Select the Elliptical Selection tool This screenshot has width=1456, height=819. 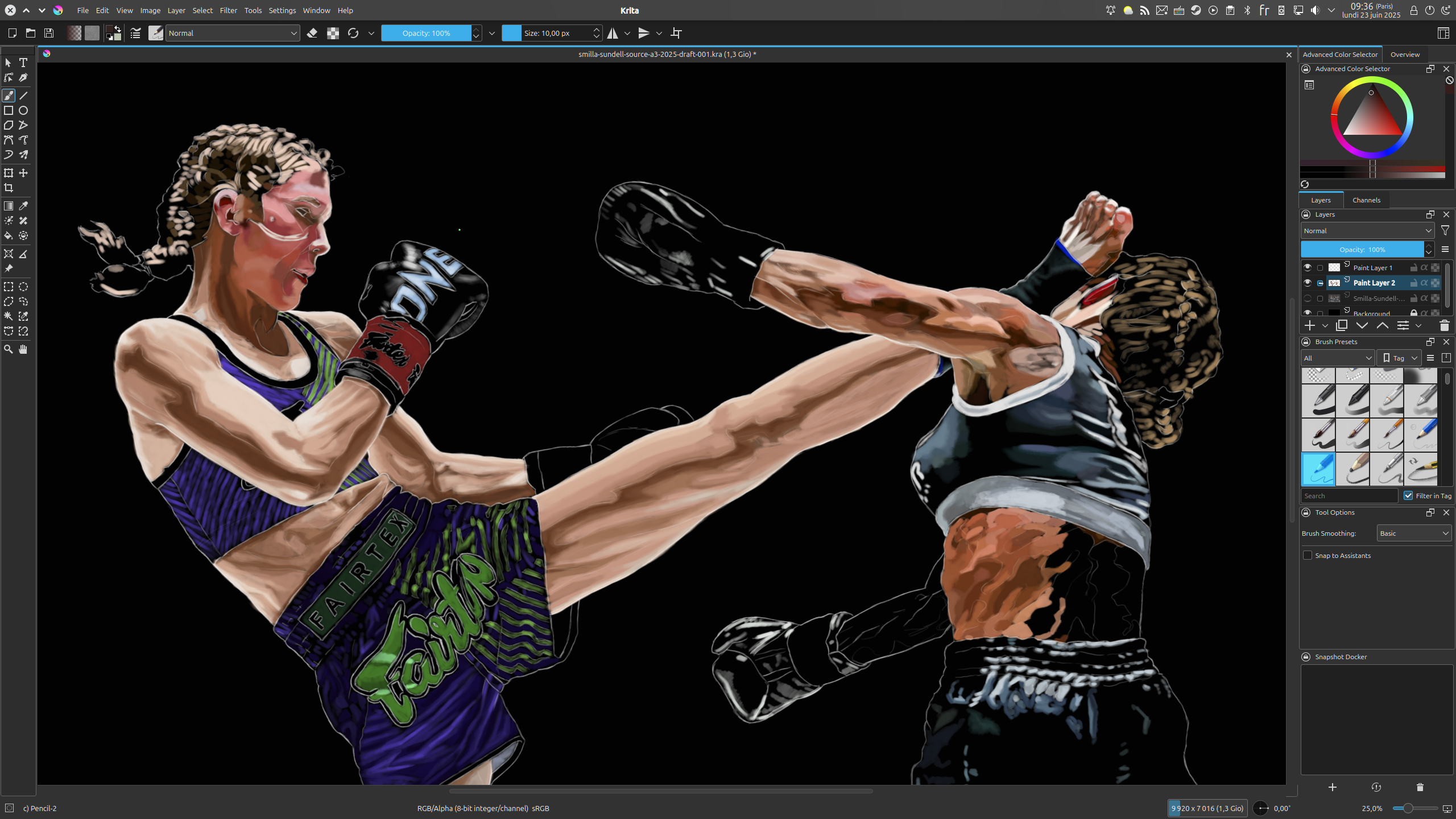click(x=23, y=287)
